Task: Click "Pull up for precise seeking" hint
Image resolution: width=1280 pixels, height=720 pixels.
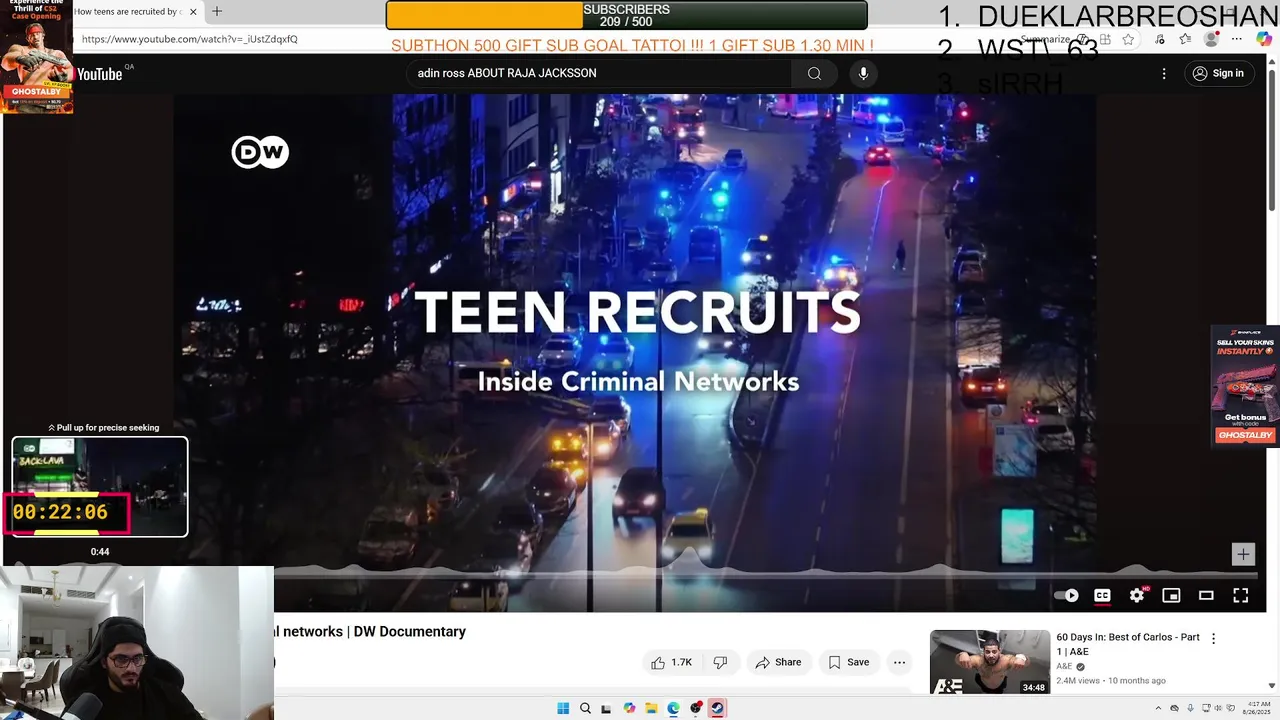Action: coord(104,428)
